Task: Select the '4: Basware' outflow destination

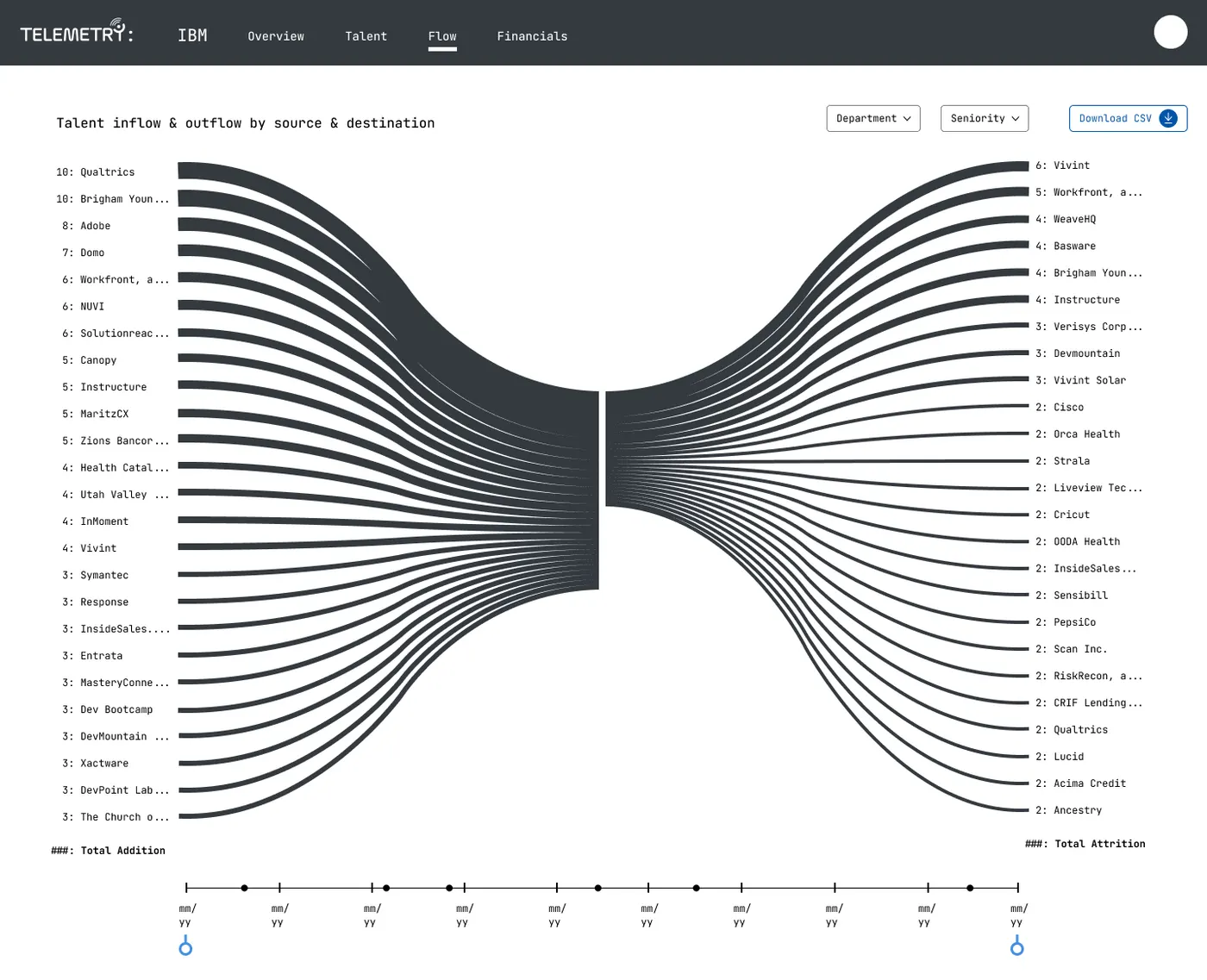Action: pos(1066,246)
